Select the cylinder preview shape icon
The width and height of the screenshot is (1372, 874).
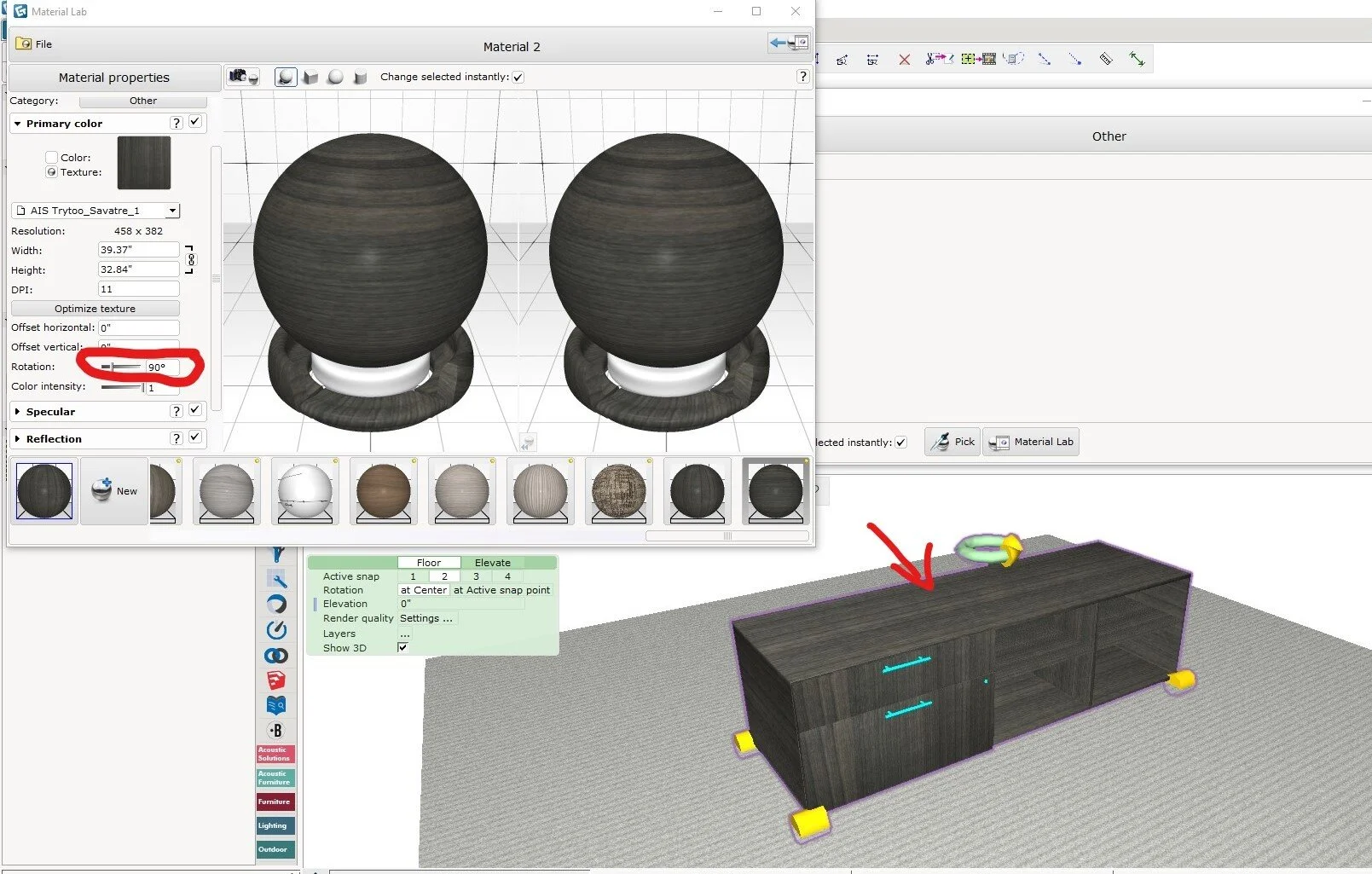coord(361,76)
